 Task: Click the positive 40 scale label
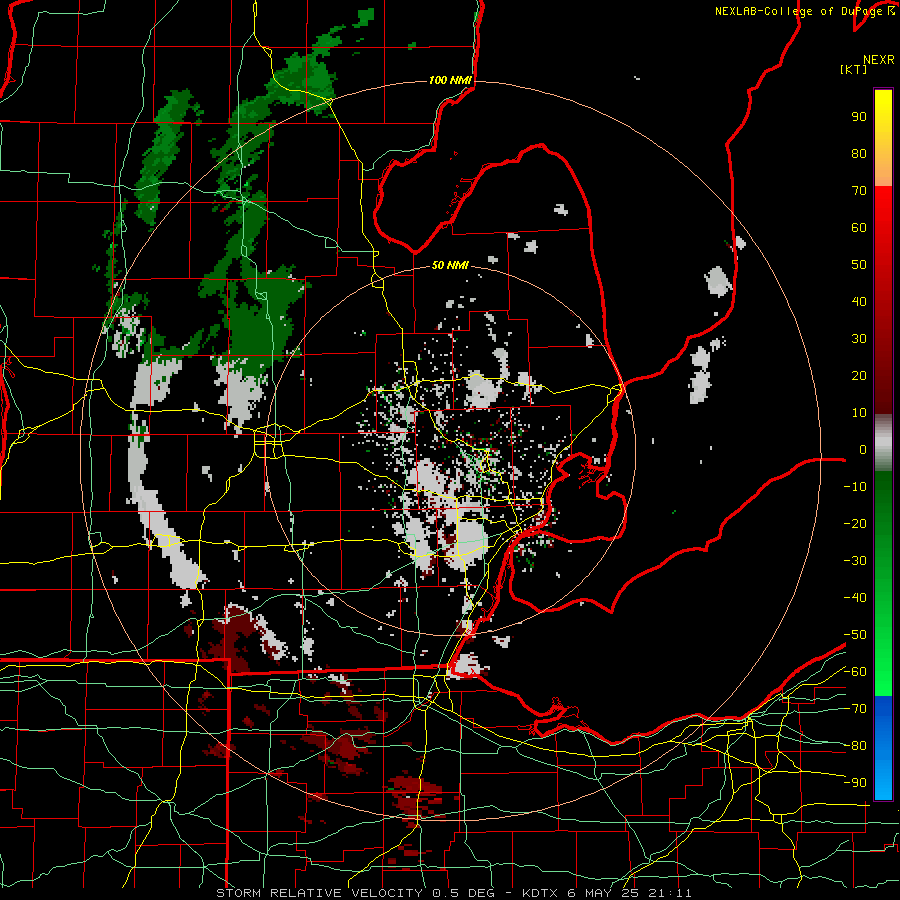pyautogui.click(x=859, y=301)
